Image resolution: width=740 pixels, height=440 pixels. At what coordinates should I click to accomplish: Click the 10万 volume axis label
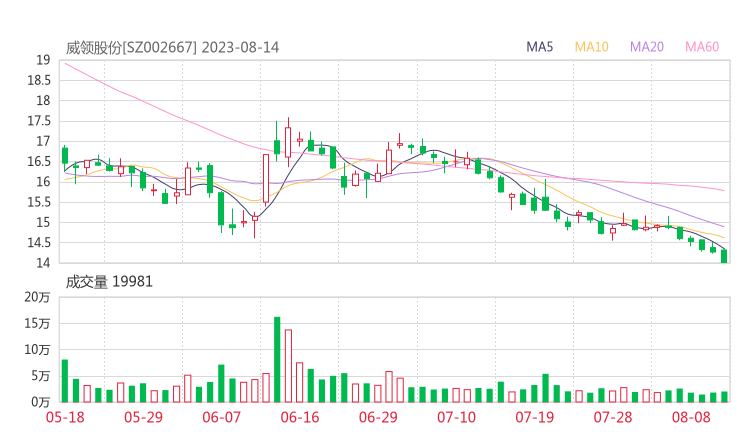[x=37, y=350]
